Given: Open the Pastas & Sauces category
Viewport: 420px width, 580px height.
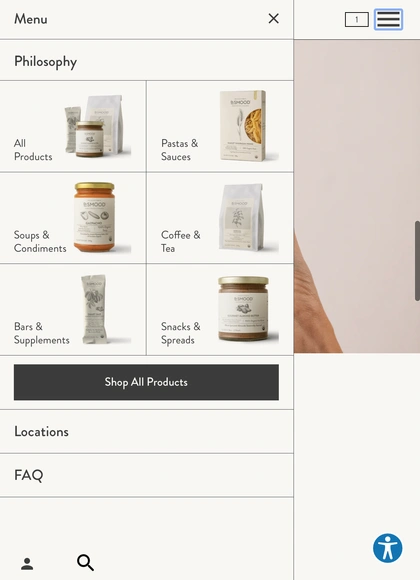Looking at the screenshot, I should coord(220,126).
